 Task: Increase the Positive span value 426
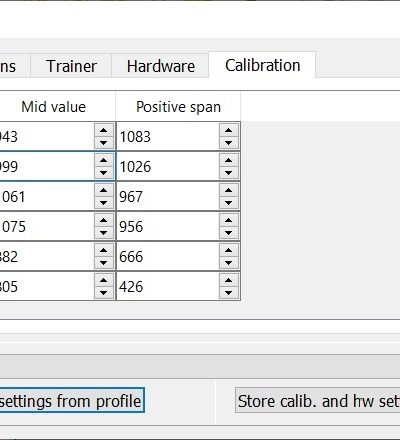click(x=229, y=280)
